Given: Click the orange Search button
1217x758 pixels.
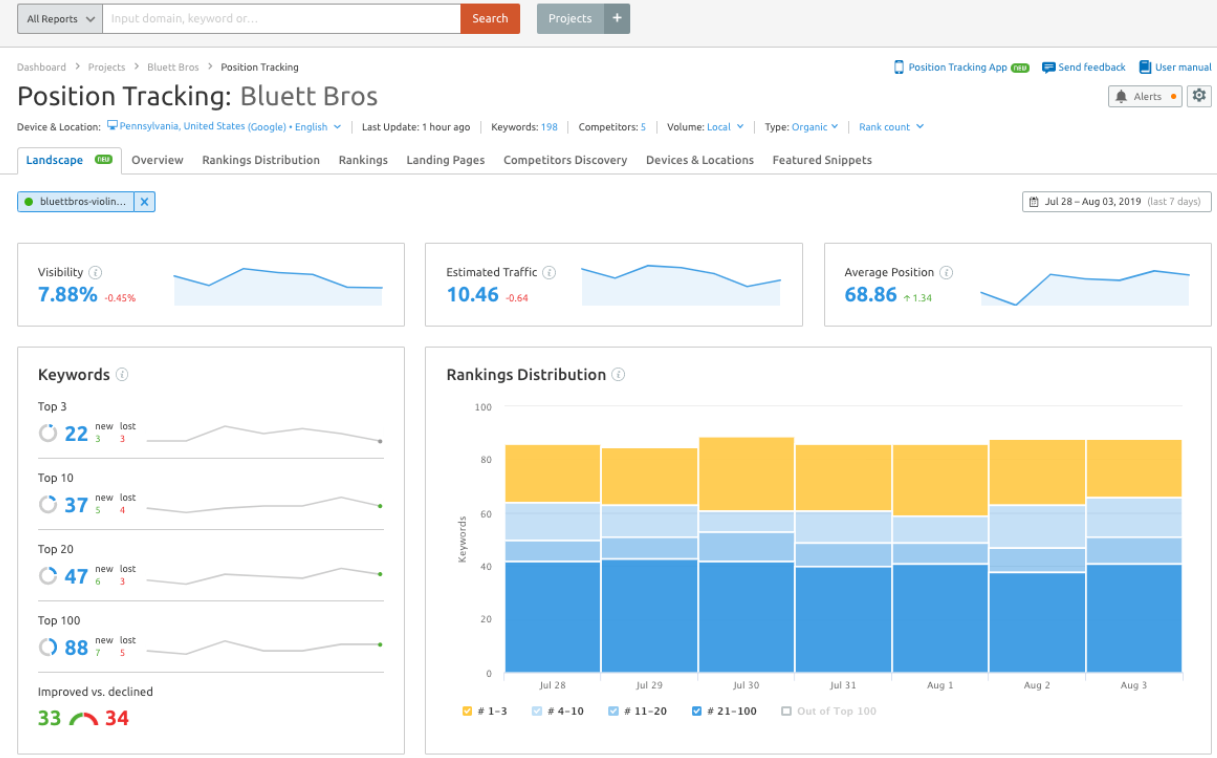Looking at the screenshot, I should 490,18.
